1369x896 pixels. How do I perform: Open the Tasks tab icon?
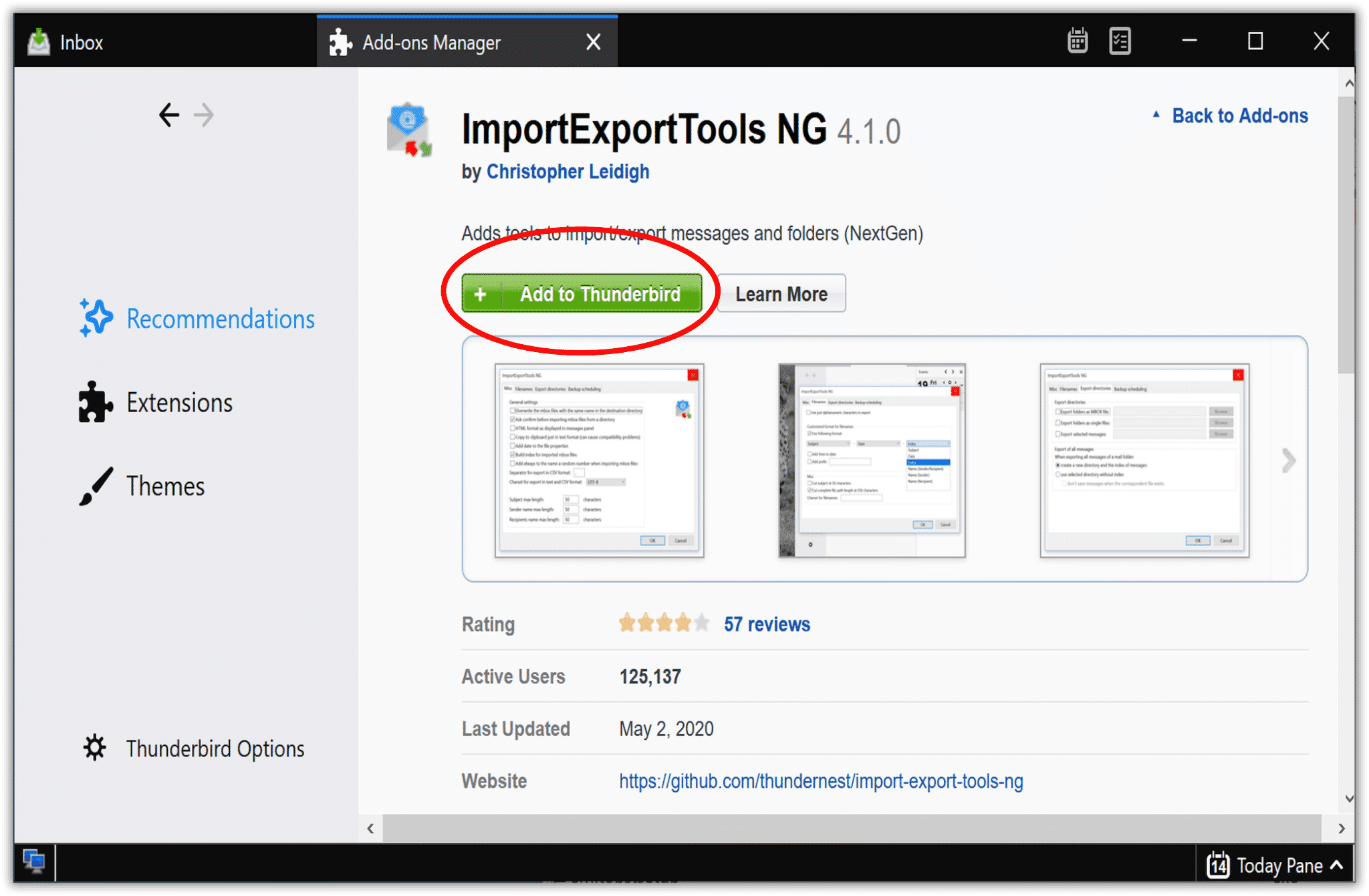pos(1120,41)
